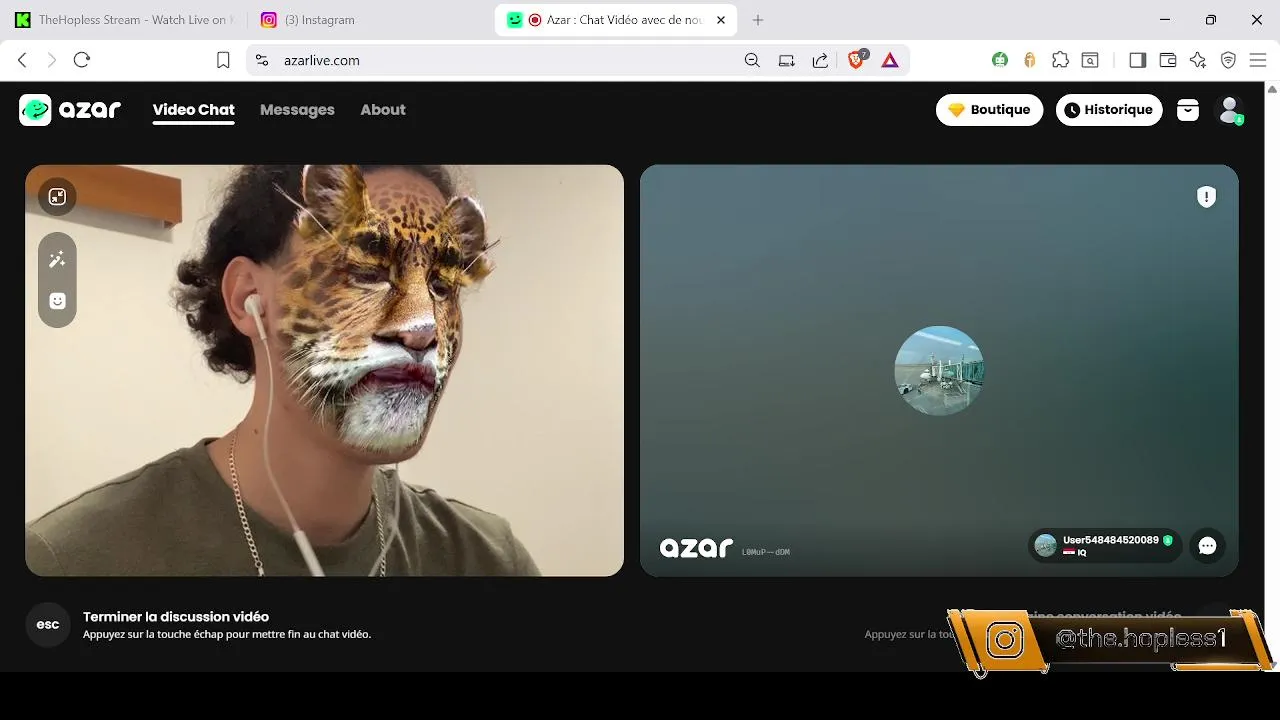1280x720 pixels.
Task: Click the esc end chat button
Action: (48, 625)
